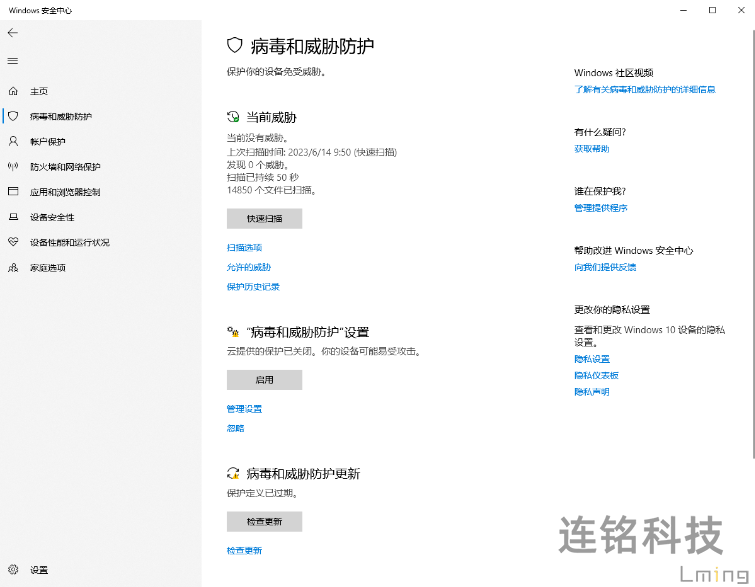Open the 隐私声明 link
This screenshot has width=755, height=587.
pyautogui.click(x=592, y=392)
